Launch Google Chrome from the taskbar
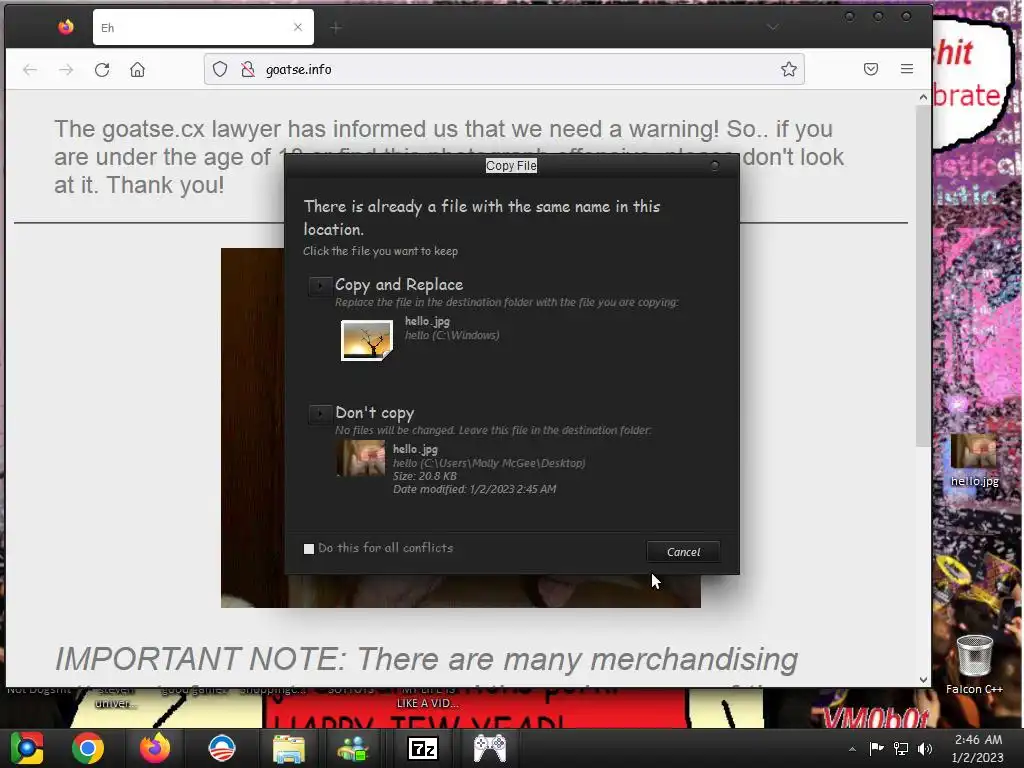Image resolution: width=1024 pixels, height=768 pixels. tap(88, 748)
